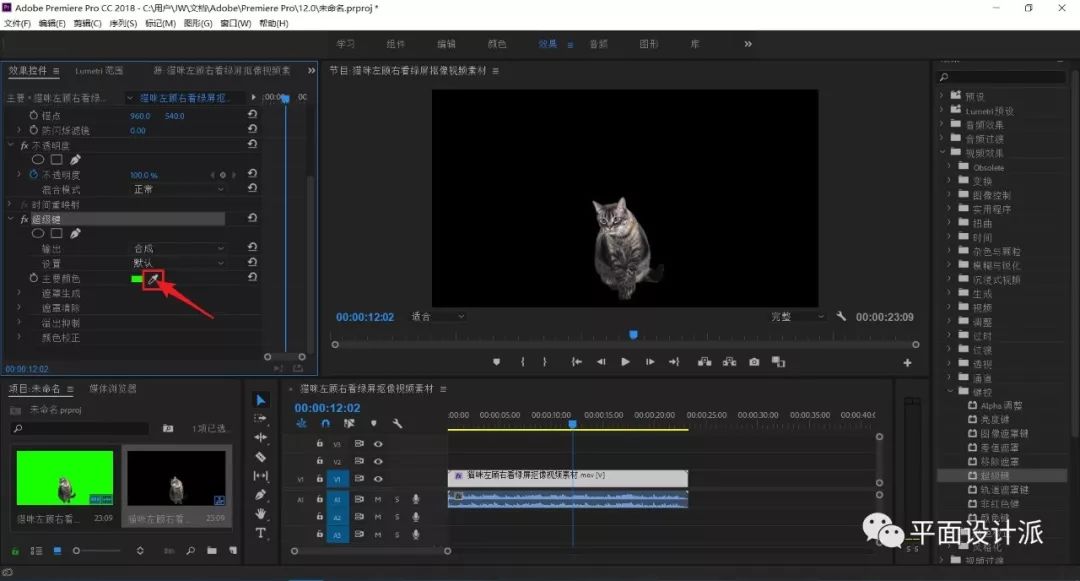Choose the Hand tool
1080x581 pixels.
tap(261, 514)
